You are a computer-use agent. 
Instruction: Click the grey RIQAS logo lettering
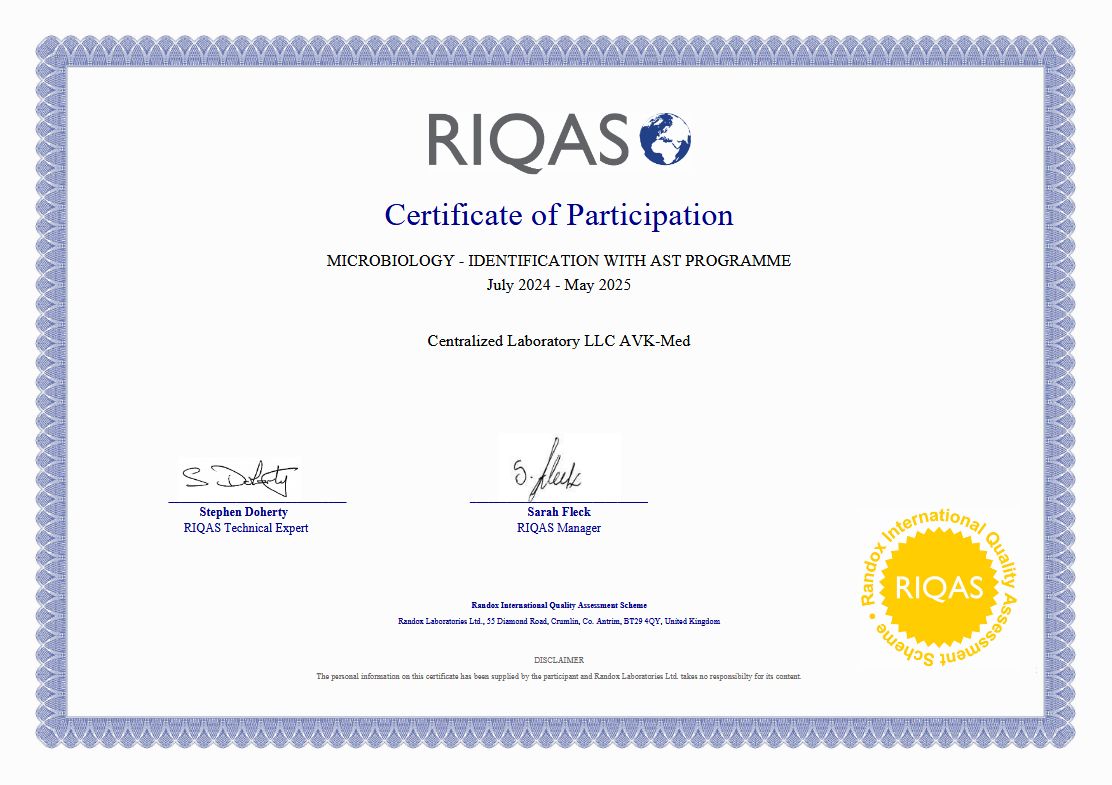click(x=528, y=140)
